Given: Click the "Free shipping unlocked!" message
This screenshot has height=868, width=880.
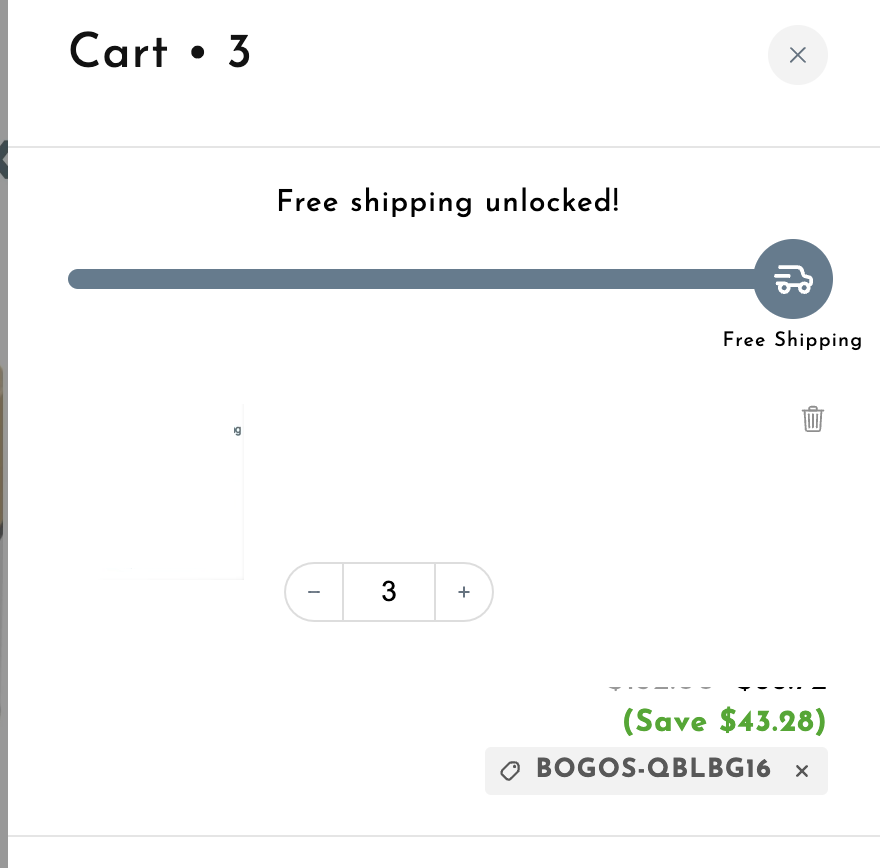Looking at the screenshot, I should (x=448, y=202).
